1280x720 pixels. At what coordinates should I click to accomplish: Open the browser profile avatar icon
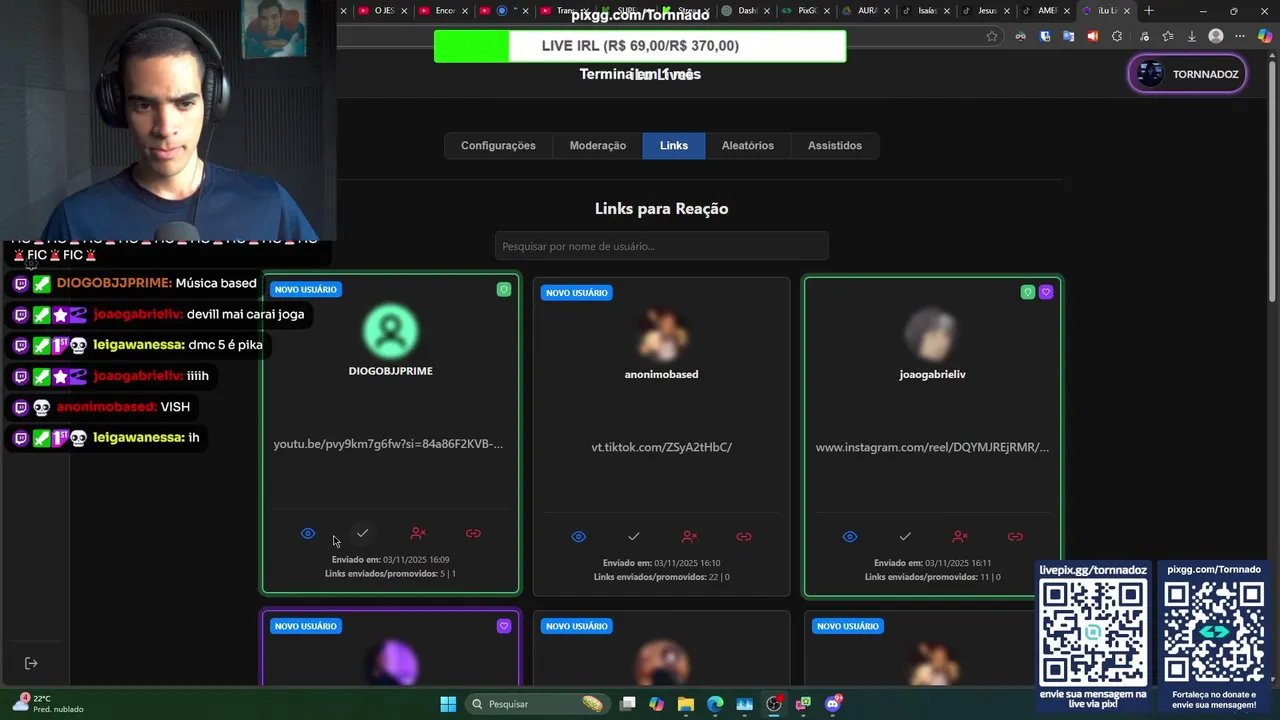pos(1216,36)
